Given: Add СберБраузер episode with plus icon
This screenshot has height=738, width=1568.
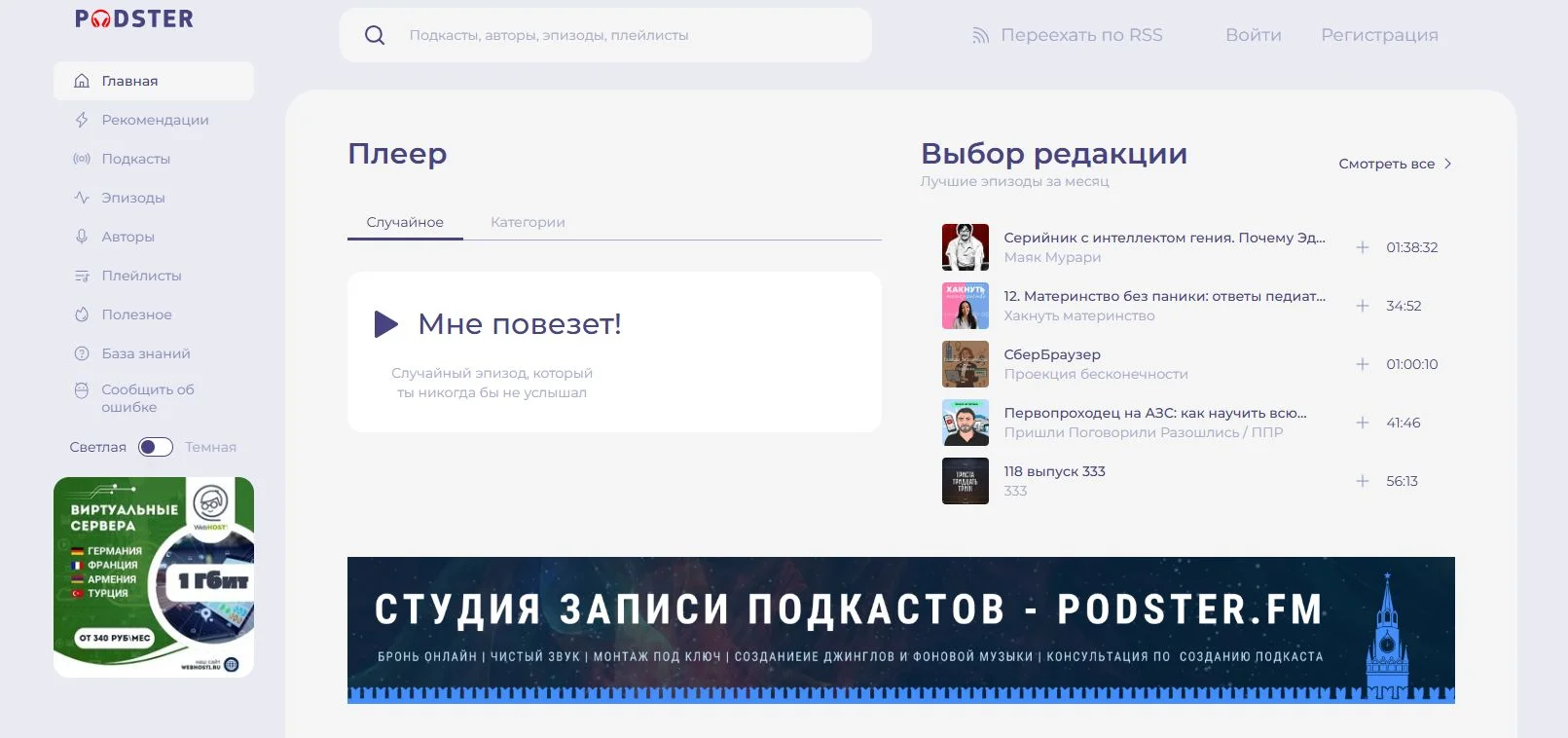Looking at the screenshot, I should click(1363, 364).
